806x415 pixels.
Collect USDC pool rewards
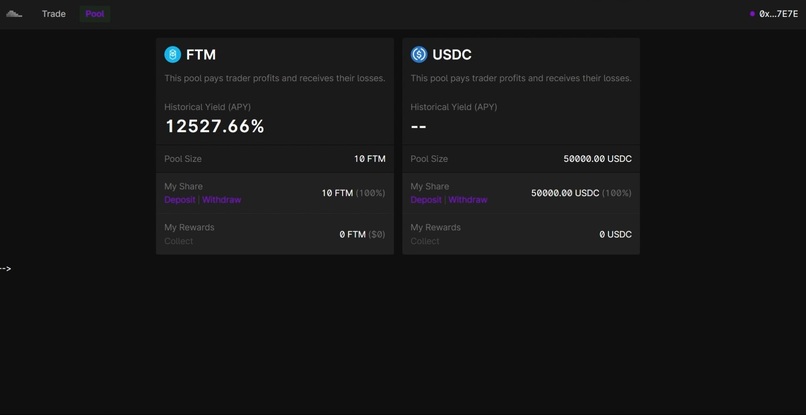click(425, 241)
